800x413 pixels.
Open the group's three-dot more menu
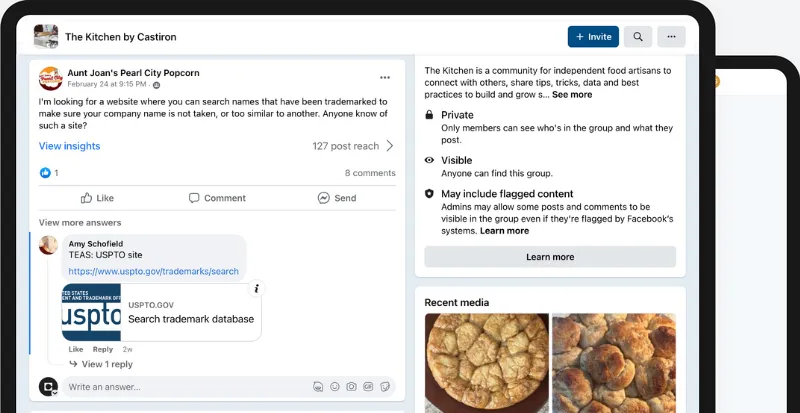click(x=671, y=37)
